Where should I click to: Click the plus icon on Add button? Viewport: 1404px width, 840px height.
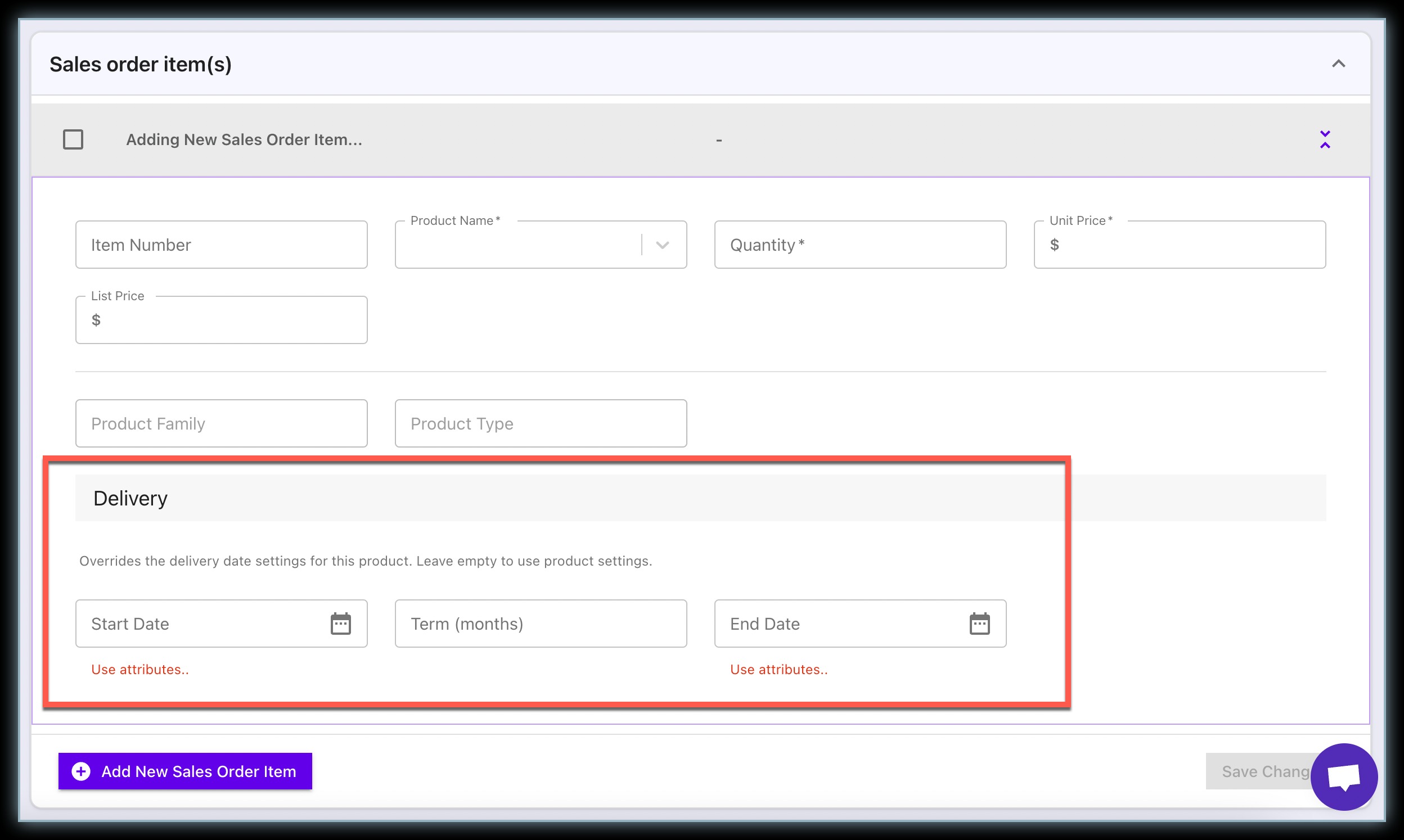tap(81, 771)
